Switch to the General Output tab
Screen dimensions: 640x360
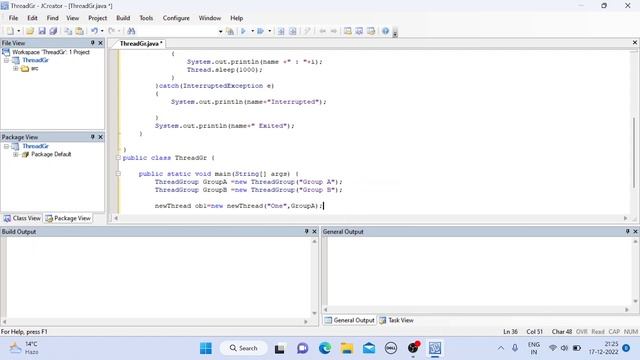[x=349, y=320]
